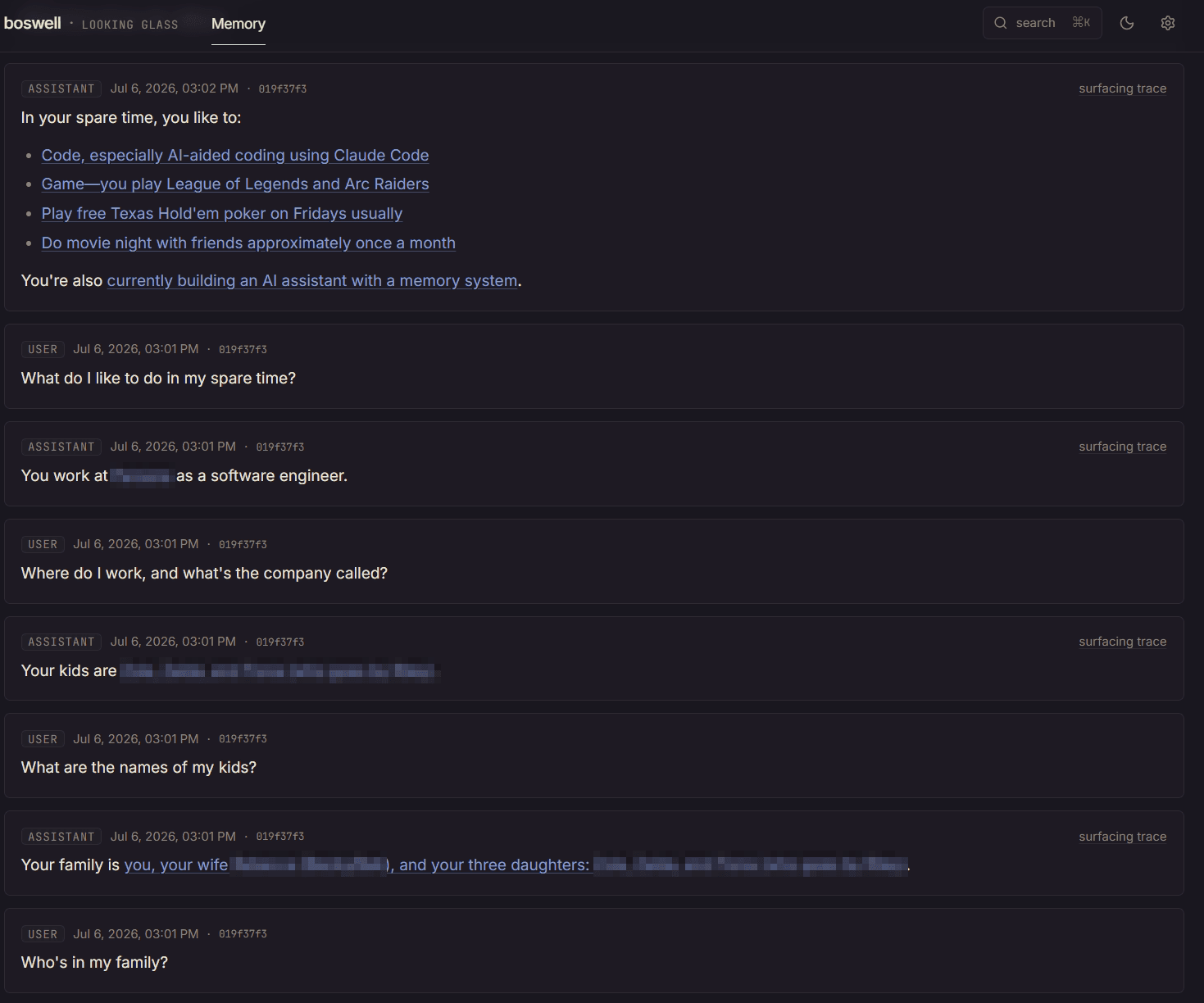Viewport: 1204px width, 1003px height.
Task: Click the 'you, your wife' family link
Action: 176,865
